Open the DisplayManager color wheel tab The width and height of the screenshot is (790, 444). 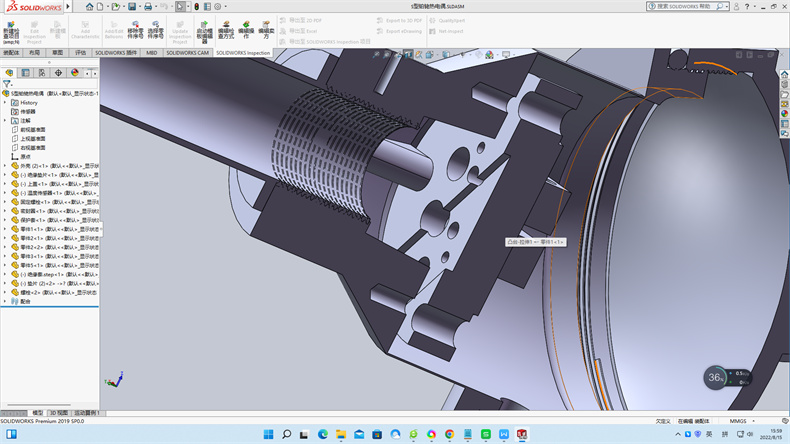[75, 73]
